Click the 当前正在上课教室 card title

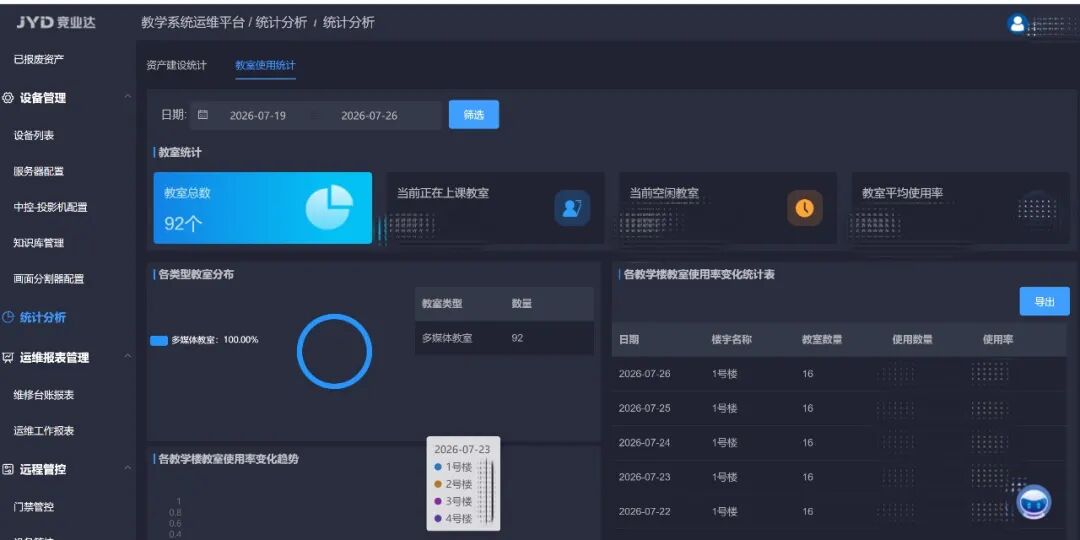coord(443,194)
